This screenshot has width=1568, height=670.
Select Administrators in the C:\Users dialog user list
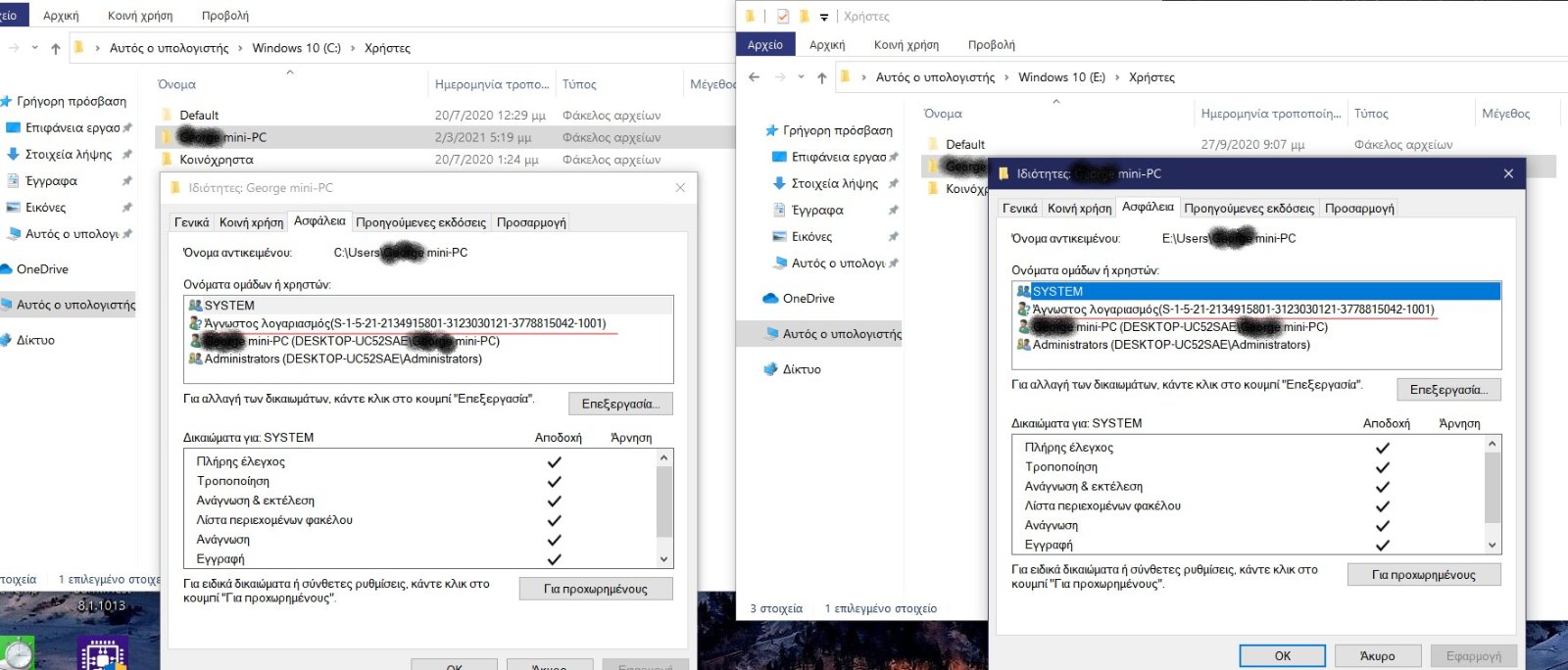click(342, 359)
